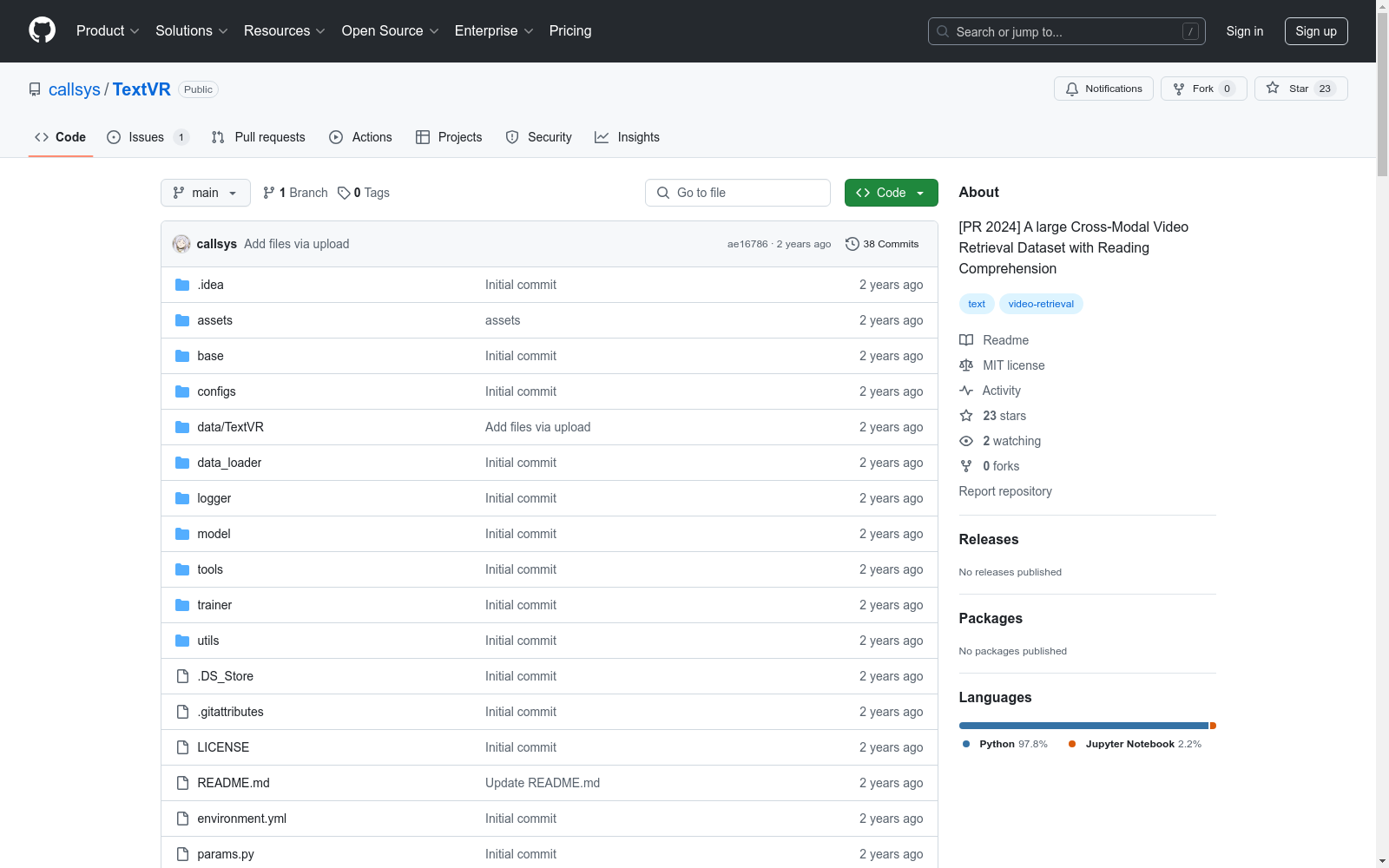The width and height of the screenshot is (1389, 868).
Task: Click the configs folder icon
Action: (182, 391)
